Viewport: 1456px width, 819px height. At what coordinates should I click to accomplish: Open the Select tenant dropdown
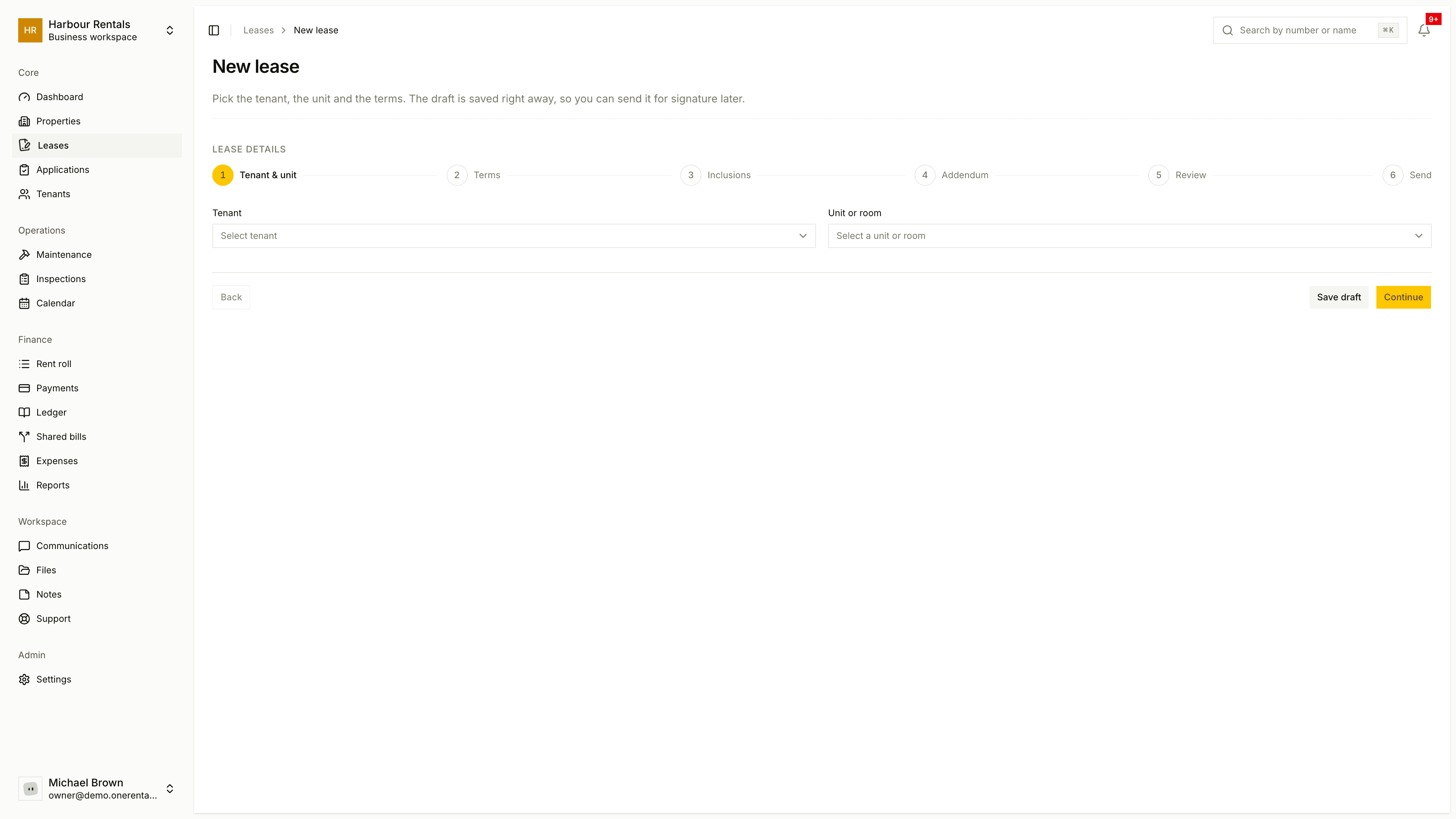pyautogui.click(x=514, y=236)
